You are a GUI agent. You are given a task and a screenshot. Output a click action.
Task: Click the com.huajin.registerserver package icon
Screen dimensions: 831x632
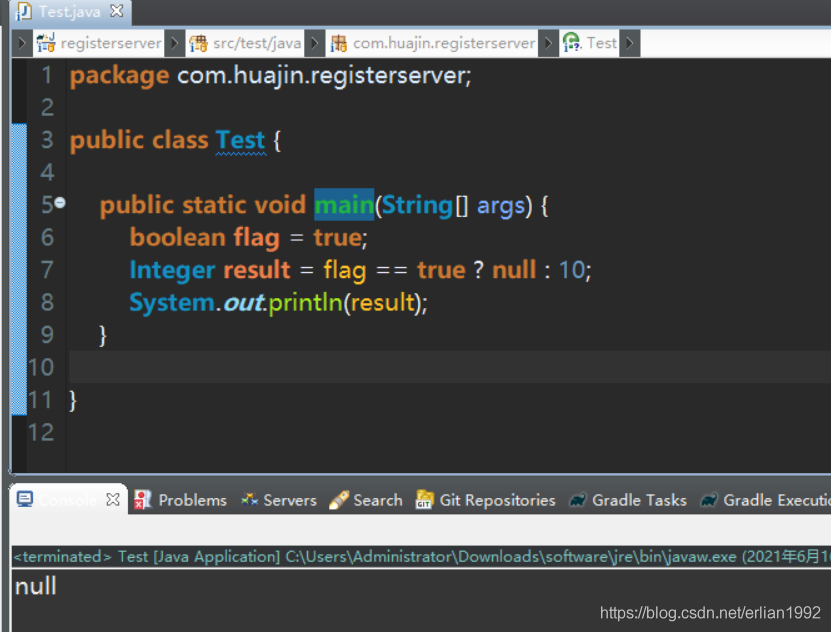(339, 43)
